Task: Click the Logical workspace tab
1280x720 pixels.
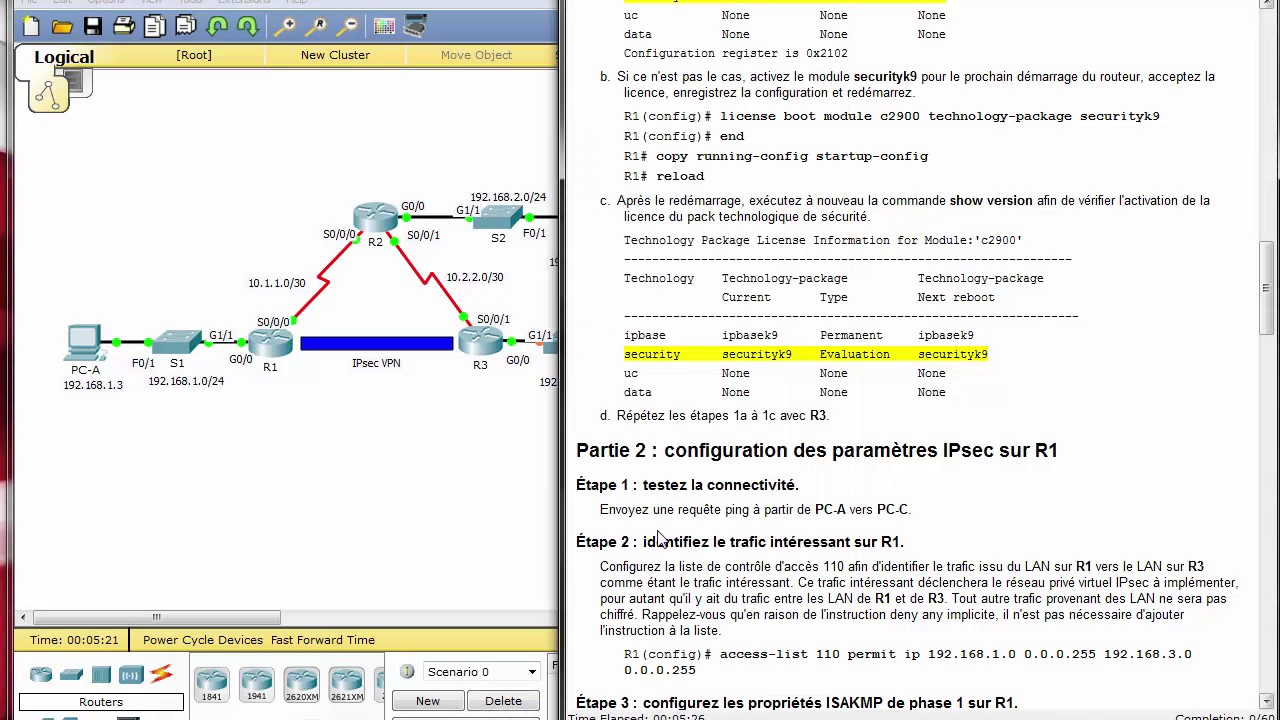Action: 64,57
